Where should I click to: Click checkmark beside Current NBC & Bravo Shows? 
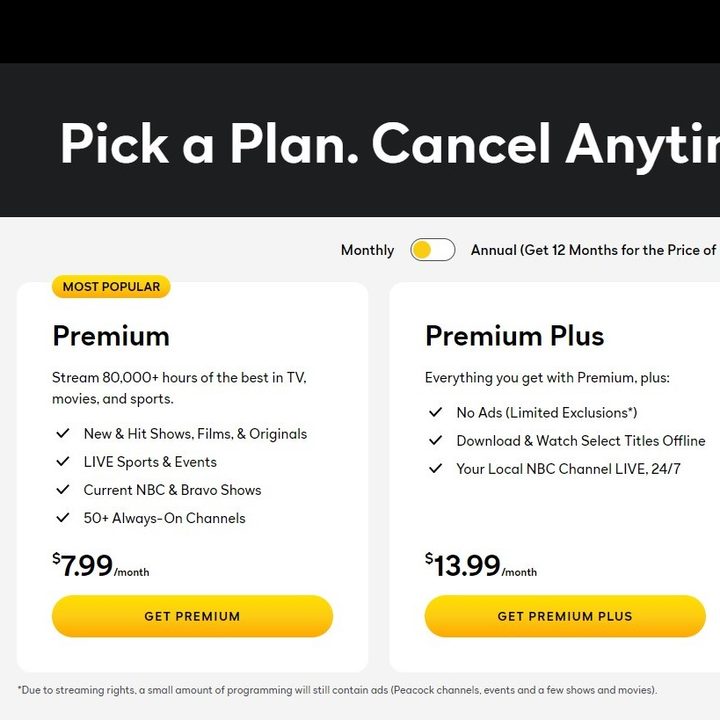tap(62, 489)
